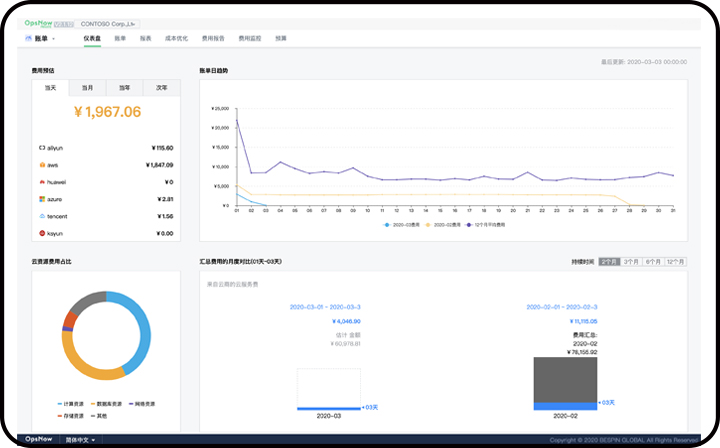
Task: Click the ksyun provider icon
Action: (x=42, y=233)
